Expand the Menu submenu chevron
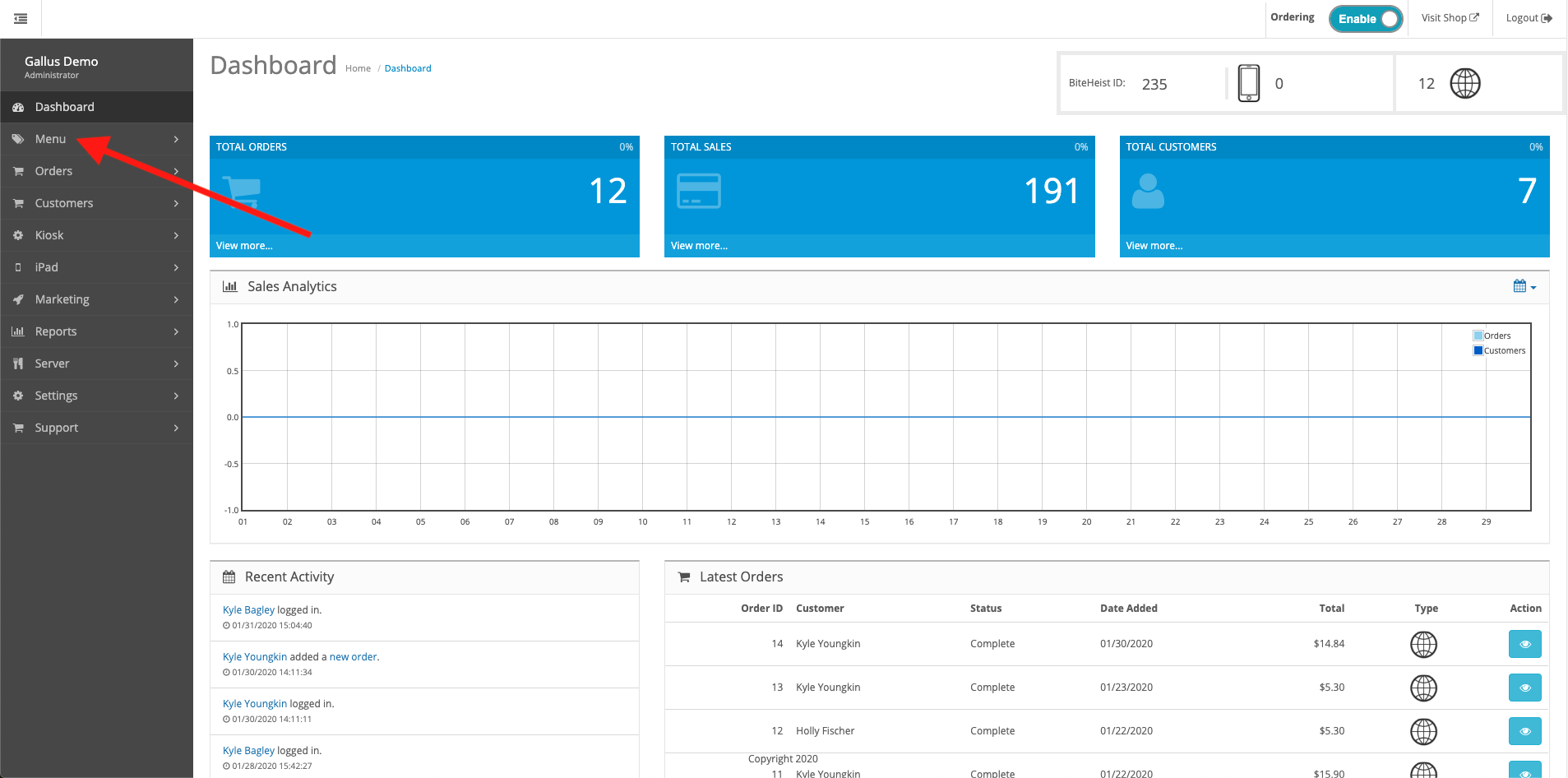The width and height of the screenshot is (1568, 778). coord(176,140)
